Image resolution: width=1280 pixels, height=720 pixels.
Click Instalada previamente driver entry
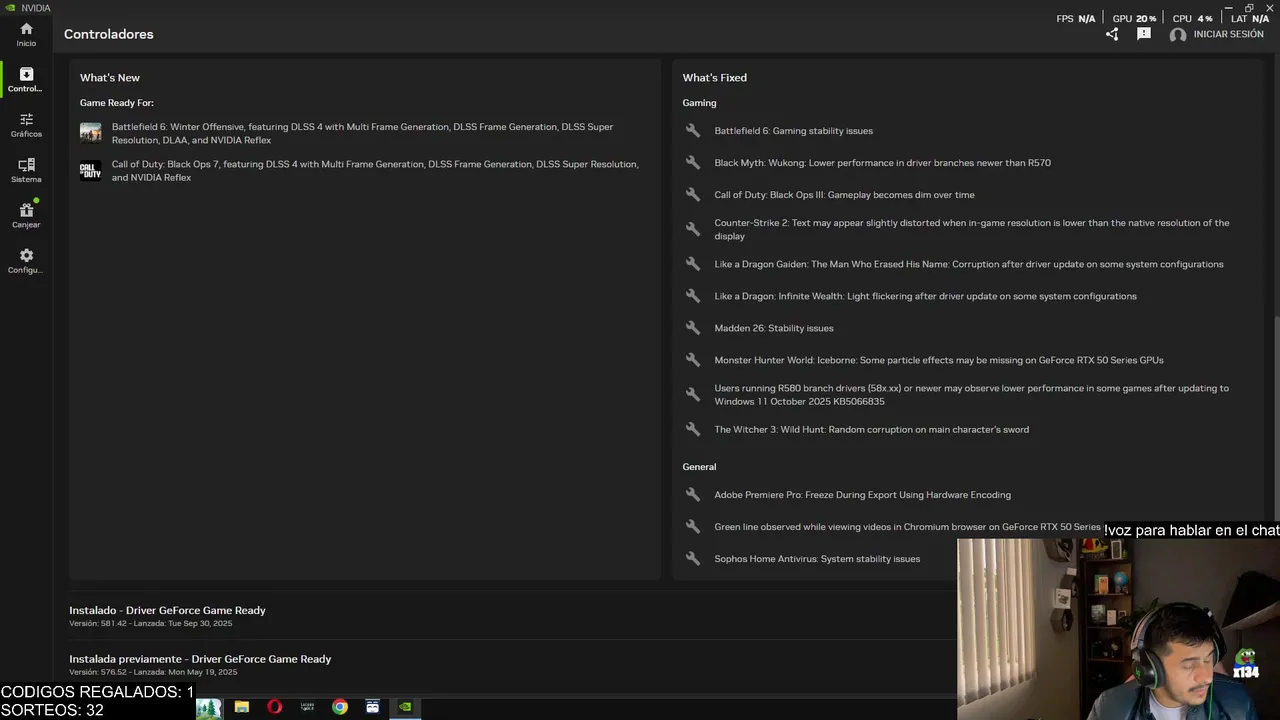200,659
